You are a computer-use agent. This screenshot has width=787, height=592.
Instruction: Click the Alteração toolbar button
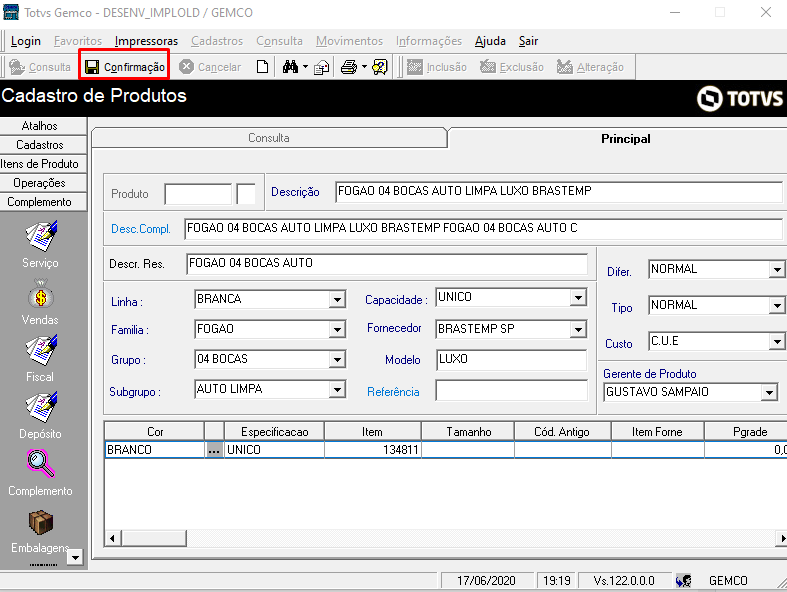(x=590, y=67)
